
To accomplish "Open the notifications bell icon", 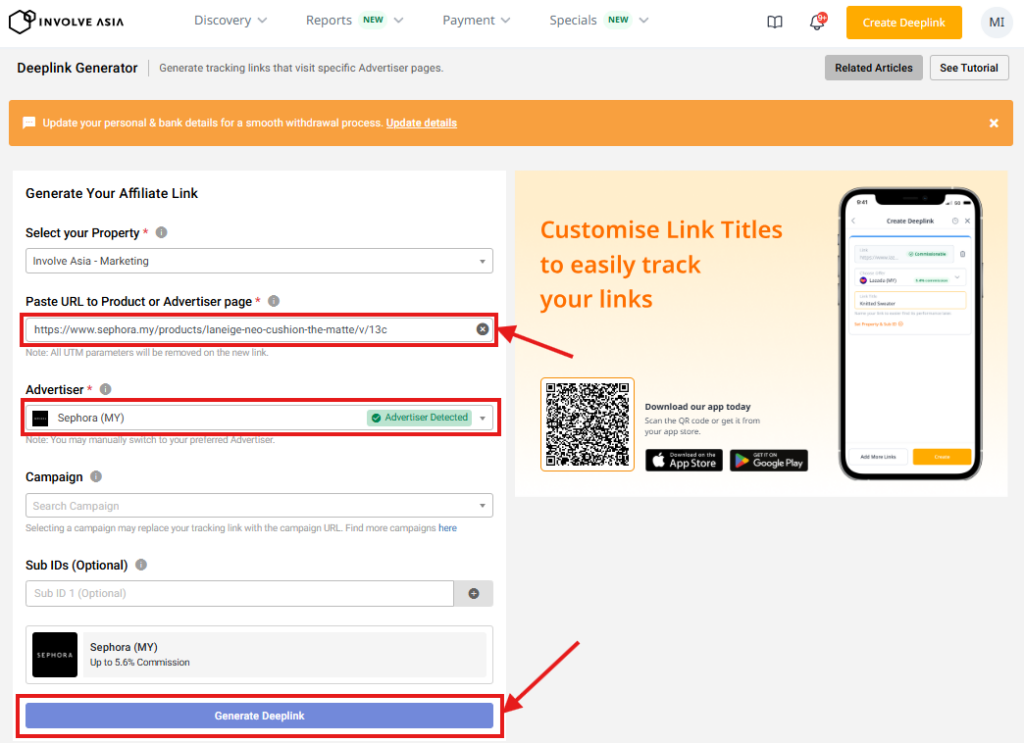I will (817, 22).
